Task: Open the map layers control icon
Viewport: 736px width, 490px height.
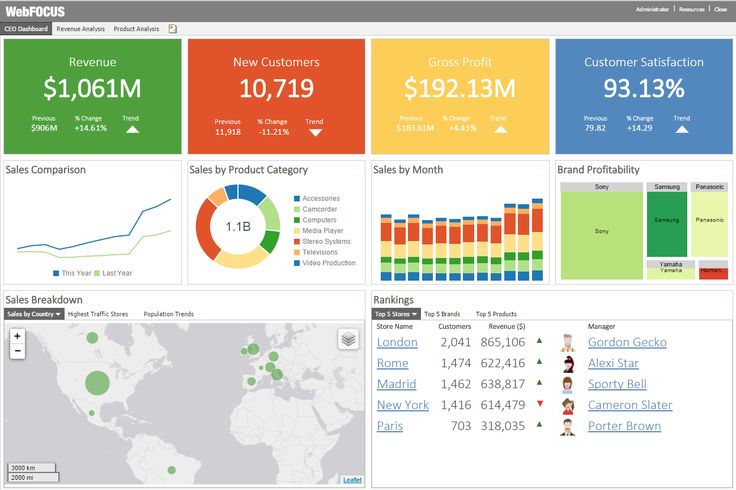Action: 348,339
